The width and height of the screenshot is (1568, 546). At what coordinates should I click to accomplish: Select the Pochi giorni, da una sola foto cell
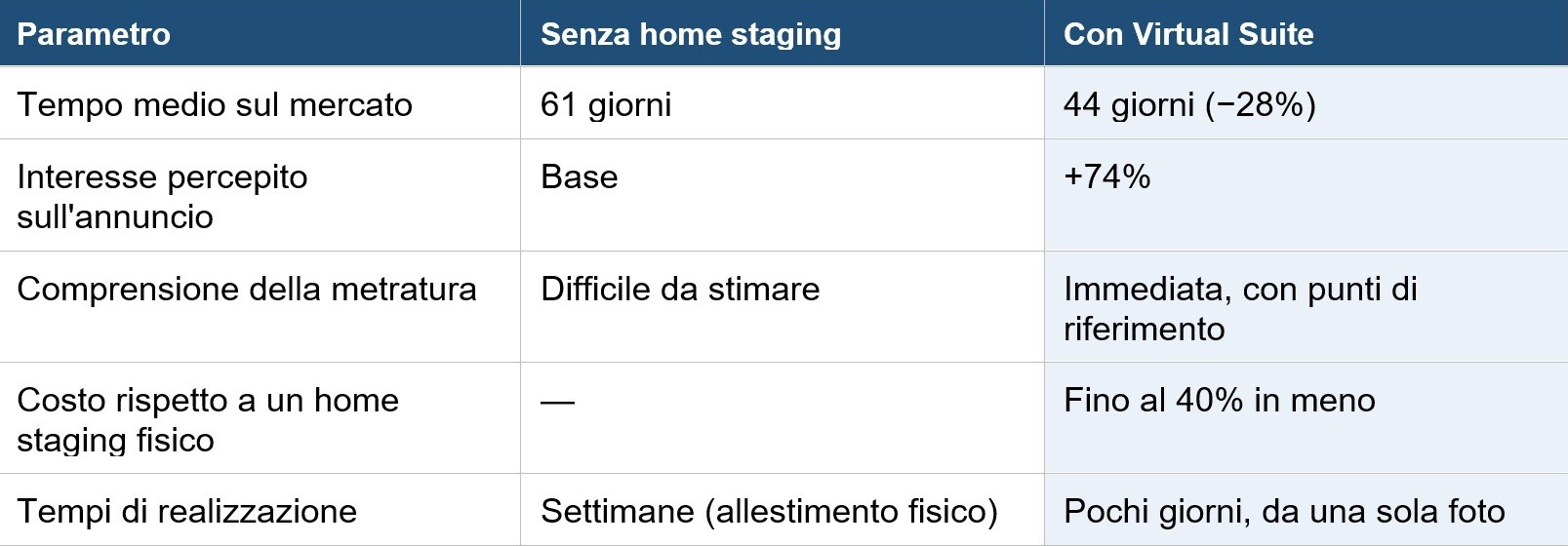point(1307,510)
